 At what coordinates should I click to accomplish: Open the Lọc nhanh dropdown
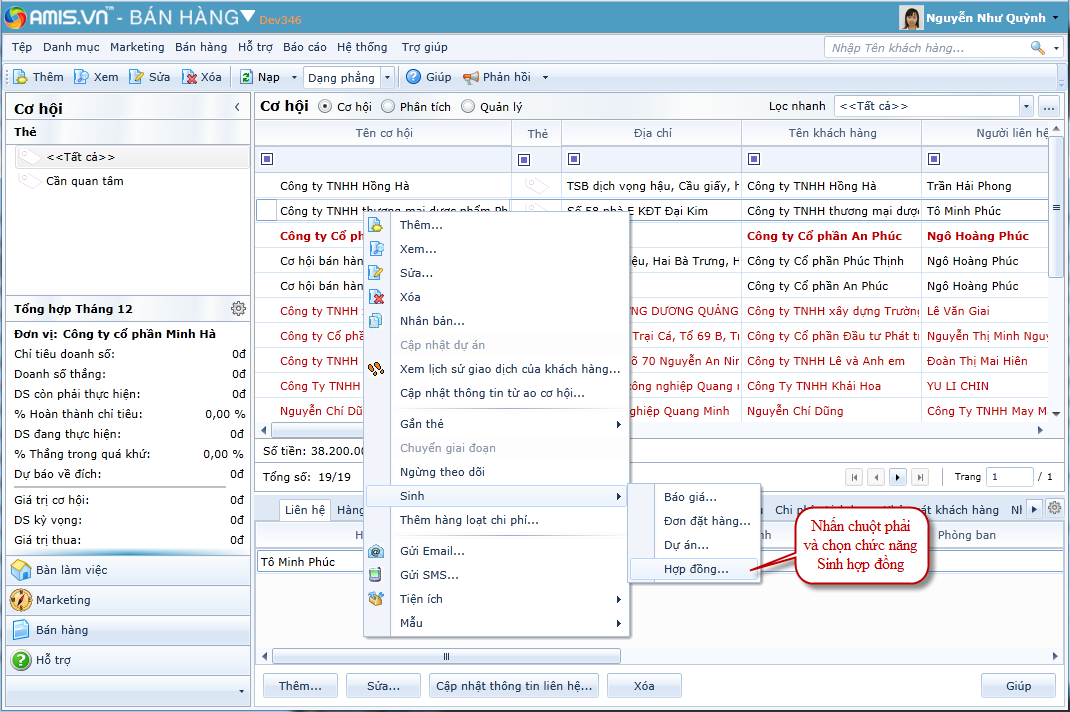(1026, 106)
